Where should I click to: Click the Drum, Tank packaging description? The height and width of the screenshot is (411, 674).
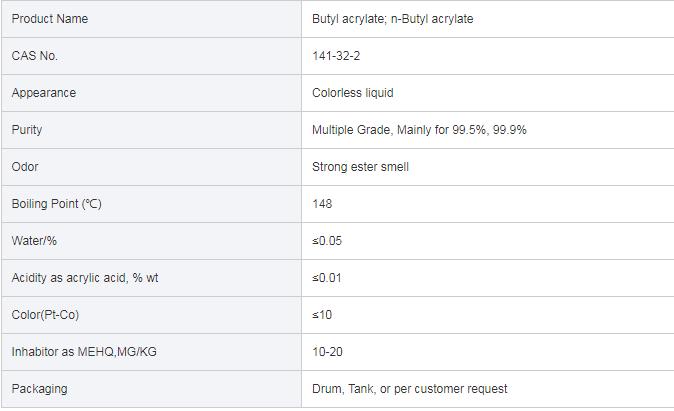410,389
